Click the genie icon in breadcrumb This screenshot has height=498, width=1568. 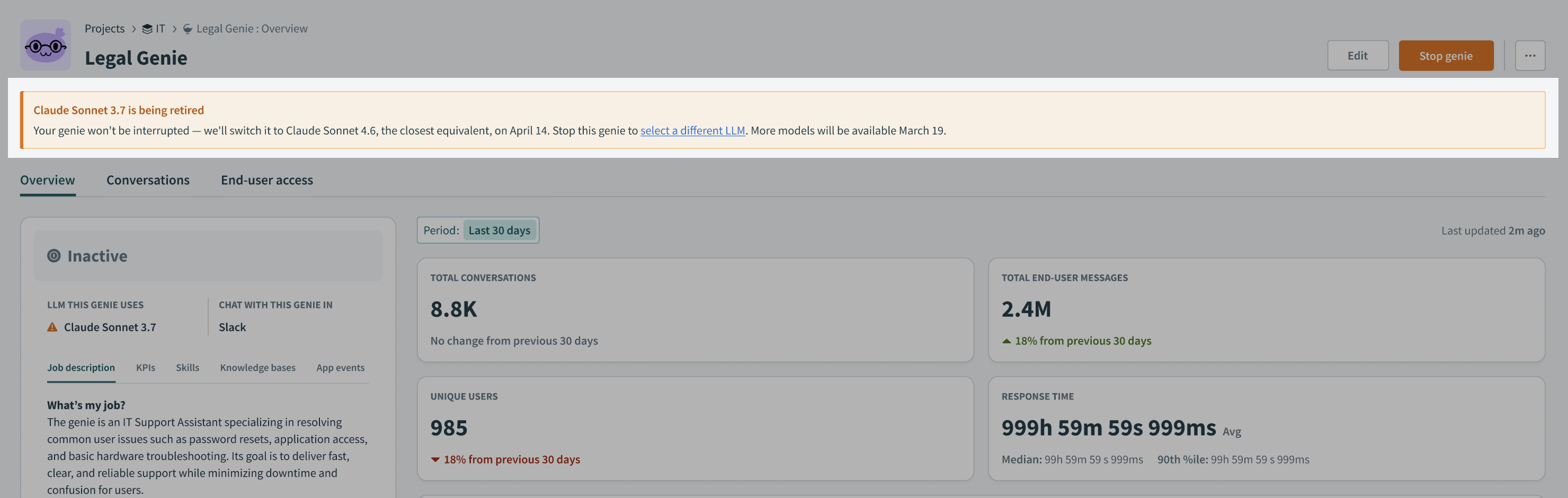tap(188, 29)
